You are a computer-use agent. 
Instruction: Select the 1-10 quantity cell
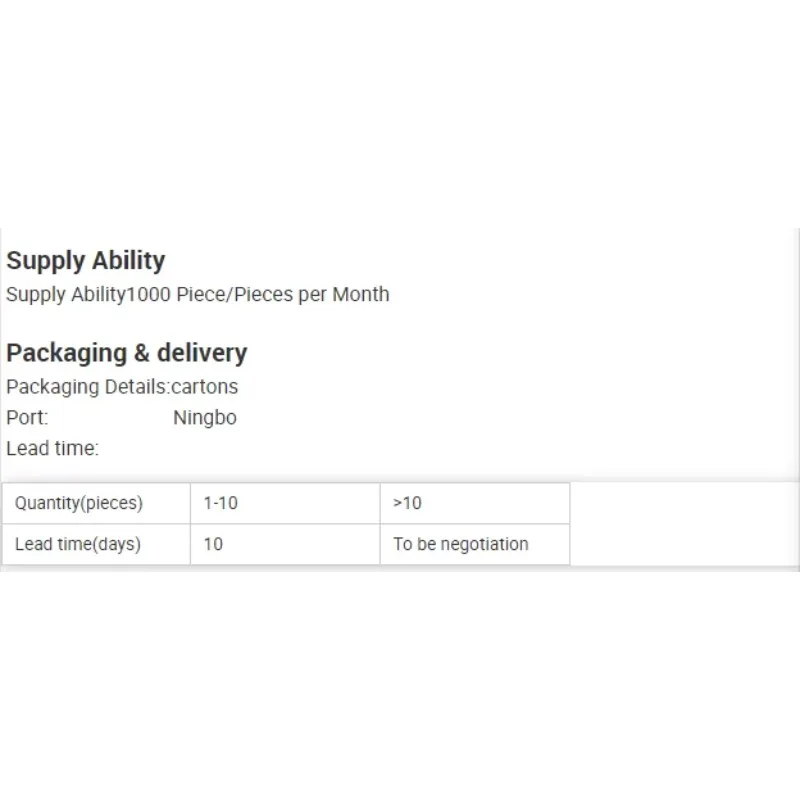coord(285,503)
